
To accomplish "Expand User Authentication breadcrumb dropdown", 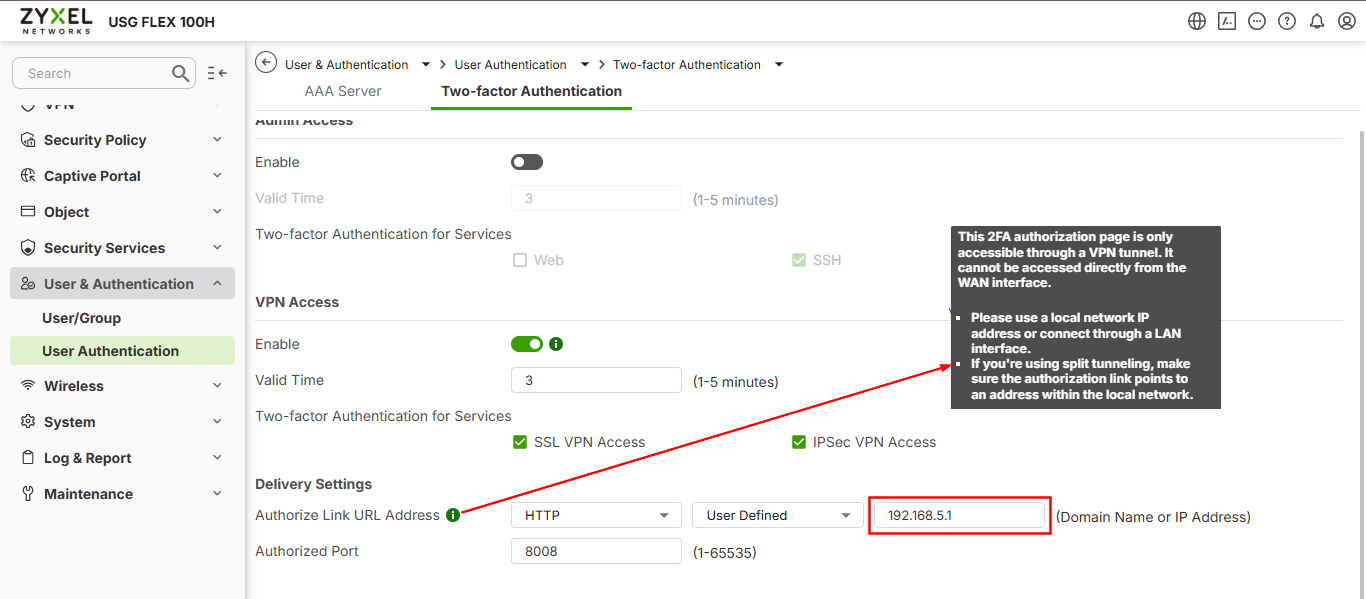I will pos(585,64).
